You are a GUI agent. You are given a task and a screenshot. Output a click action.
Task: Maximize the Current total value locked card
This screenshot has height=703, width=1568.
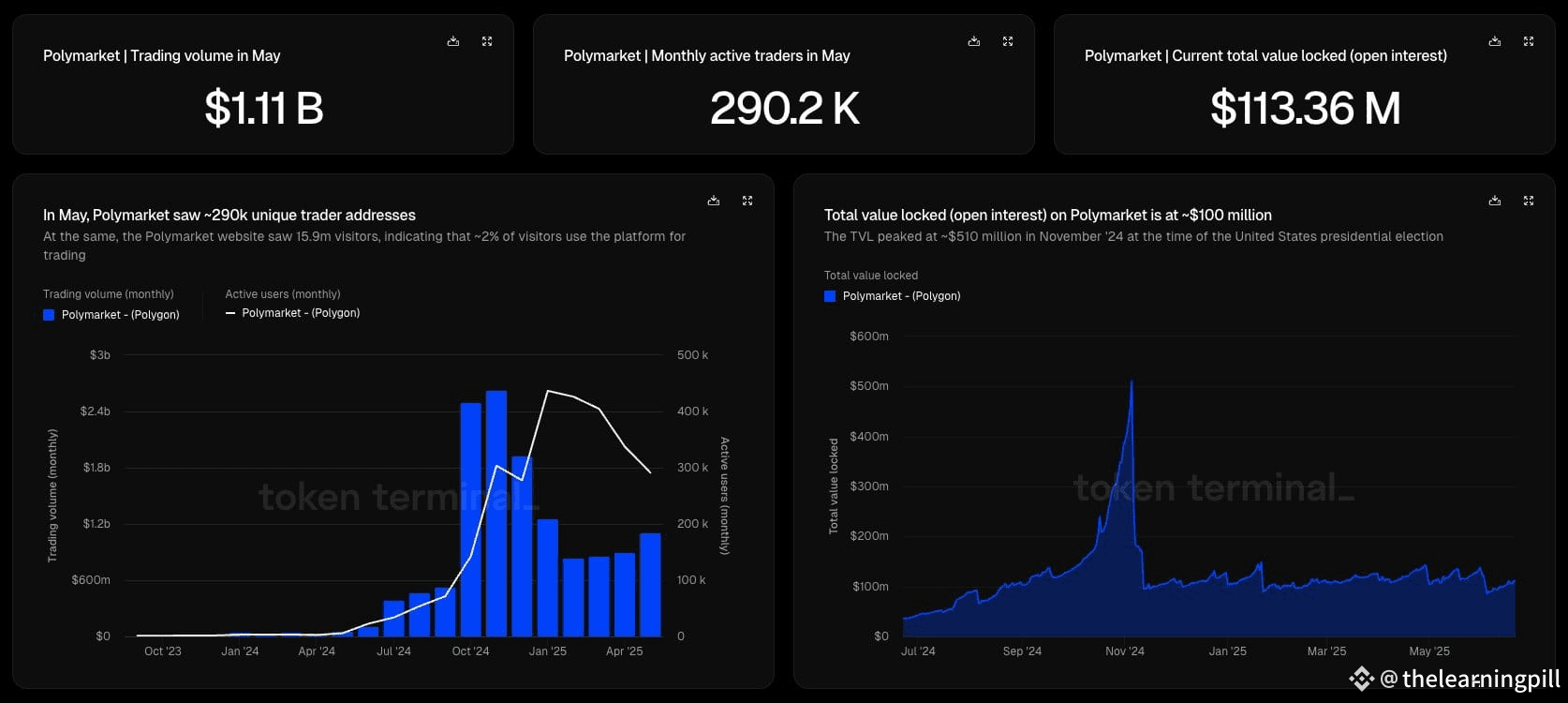(1529, 41)
